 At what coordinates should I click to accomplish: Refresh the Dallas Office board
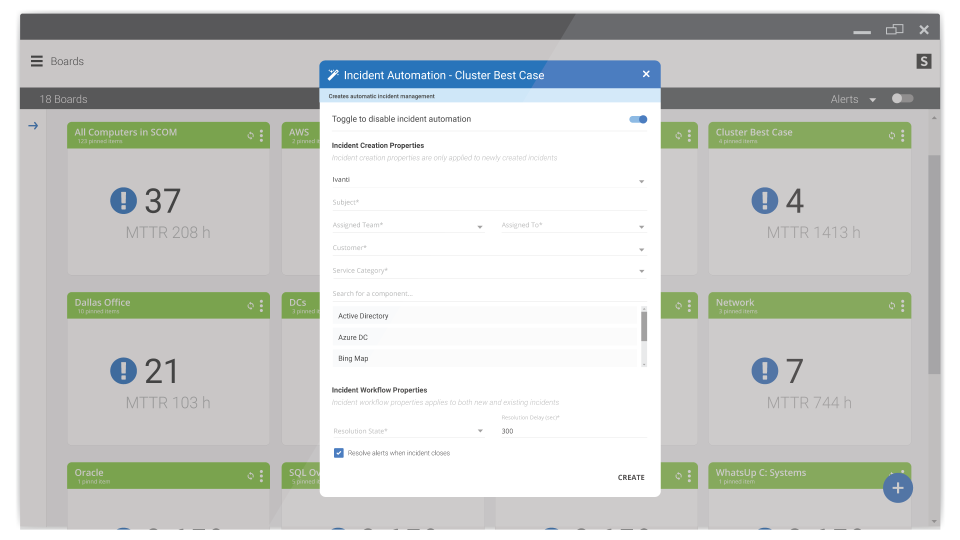coord(250,306)
